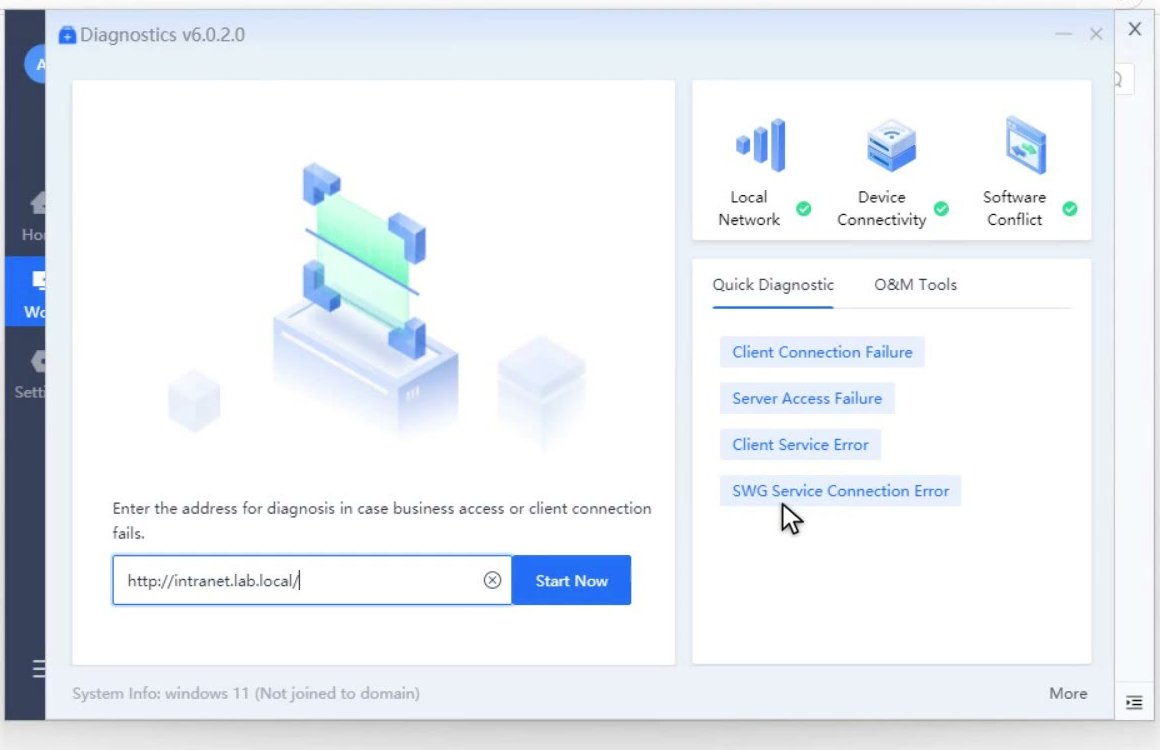Click the More link at the bottom

coord(1068,694)
